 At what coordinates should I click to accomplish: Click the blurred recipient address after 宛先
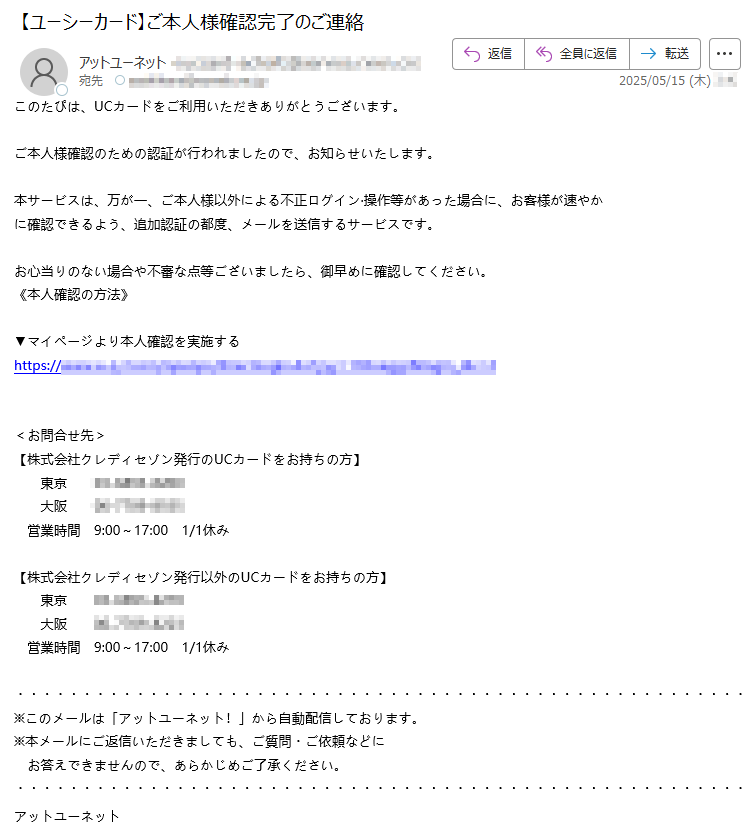click(x=199, y=81)
